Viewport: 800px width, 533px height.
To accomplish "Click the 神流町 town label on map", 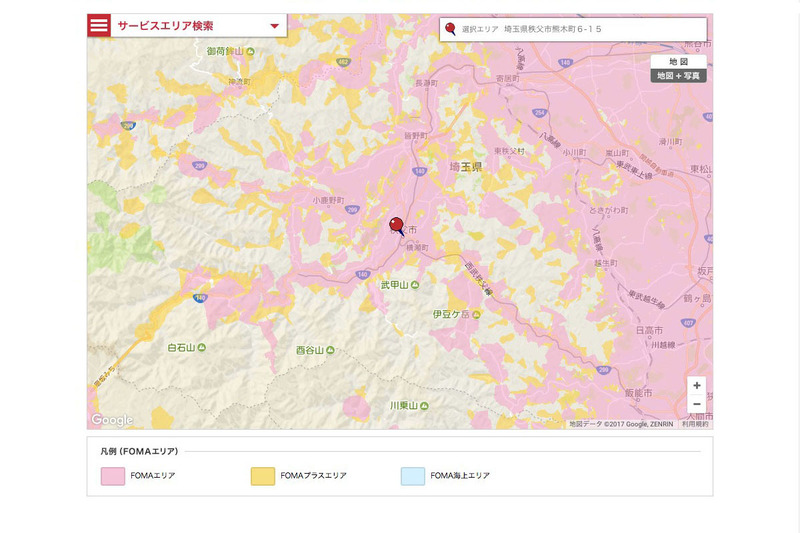I will pyautogui.click(x=239, y=82).
